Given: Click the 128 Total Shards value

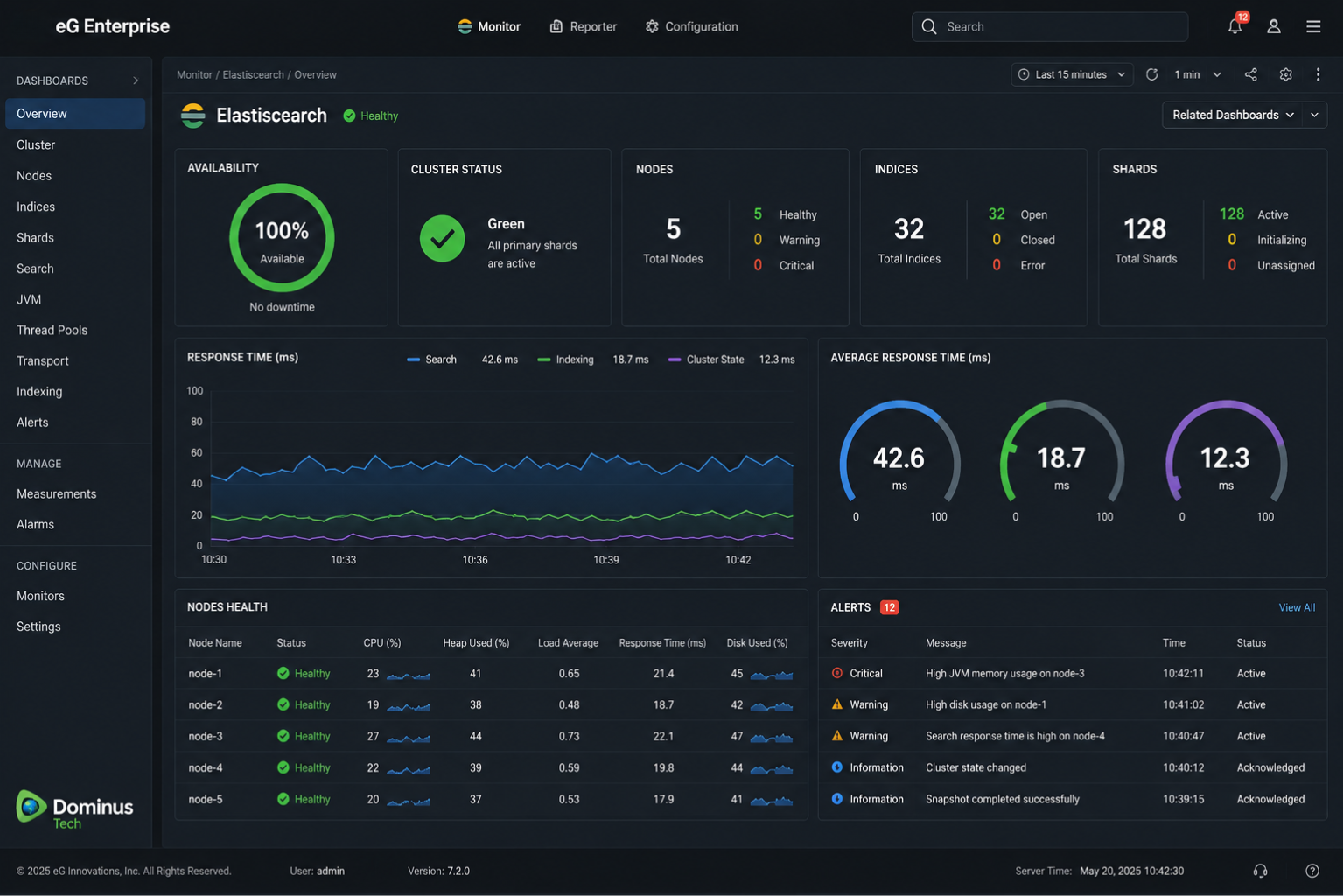Looking at the screenshot, I should pyautogui.click(x=1144, y=229).
